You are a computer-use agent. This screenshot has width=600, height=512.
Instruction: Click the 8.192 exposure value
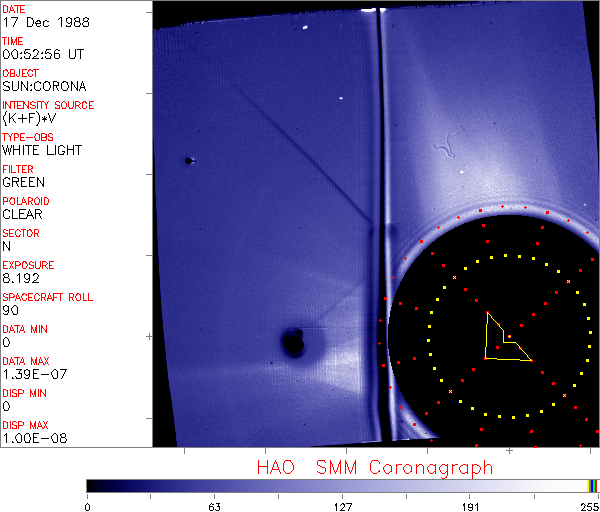coord(20,278)
